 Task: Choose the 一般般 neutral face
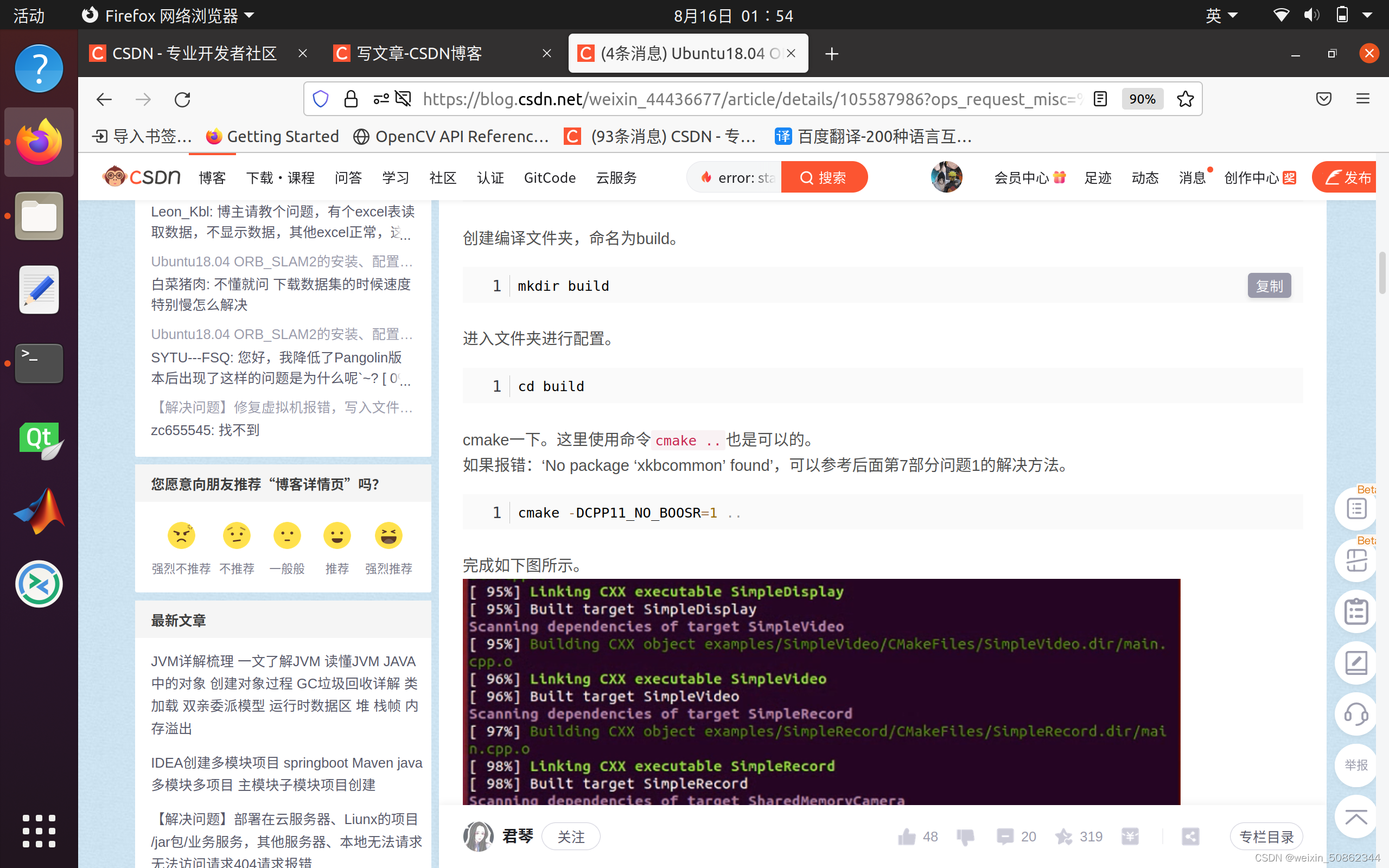(287, 535)
